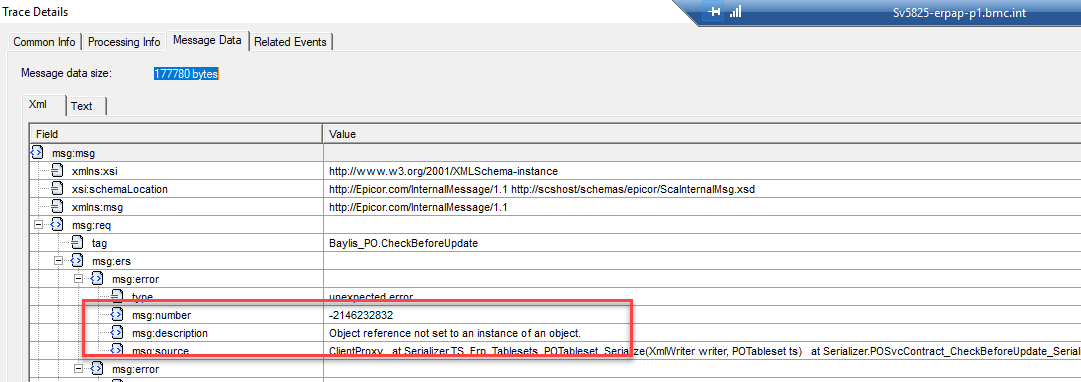This screenshot has width=1081, height=382.
Task: Click the second msg:error element icon
Action: click(97, 368)
